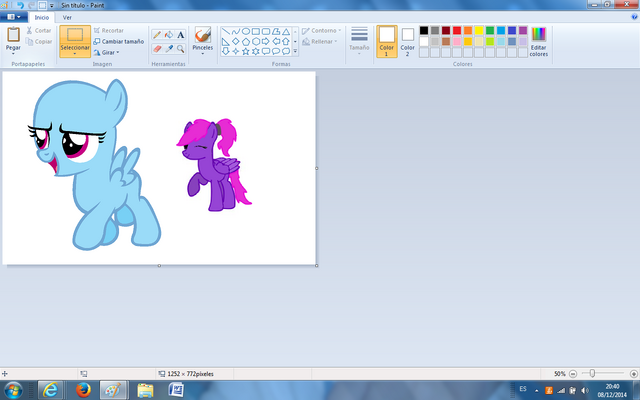Click Cambiar tamaño button
The image size is (640, 400).
[x=119, y=42]
